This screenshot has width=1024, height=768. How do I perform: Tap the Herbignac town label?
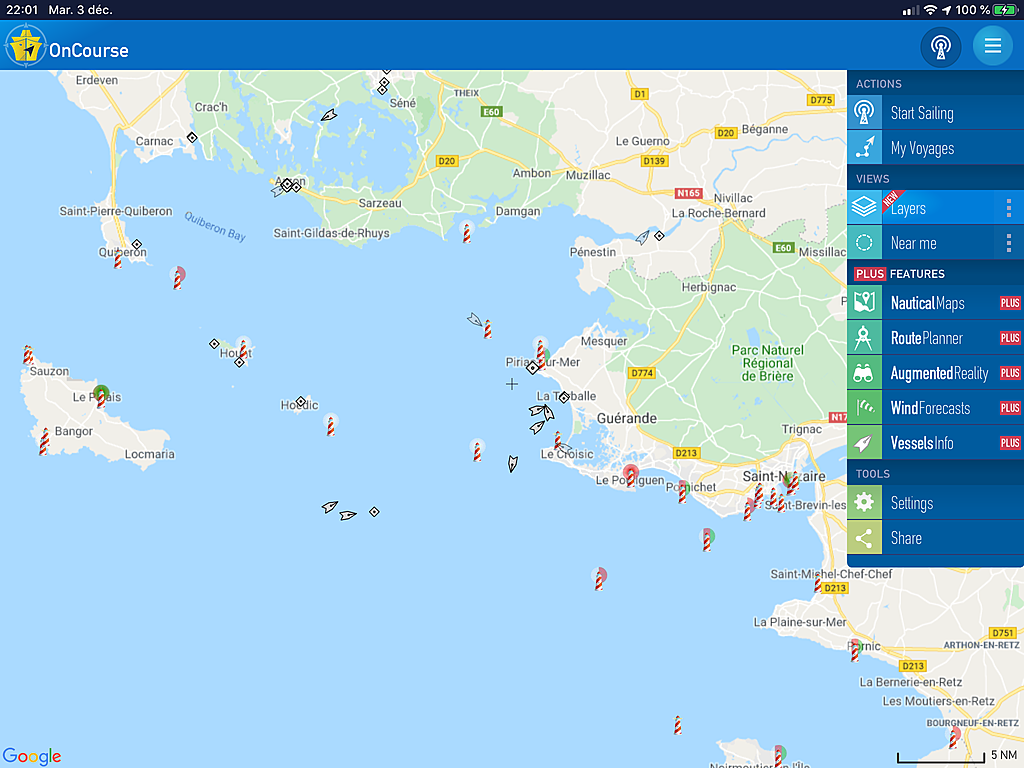709,287
